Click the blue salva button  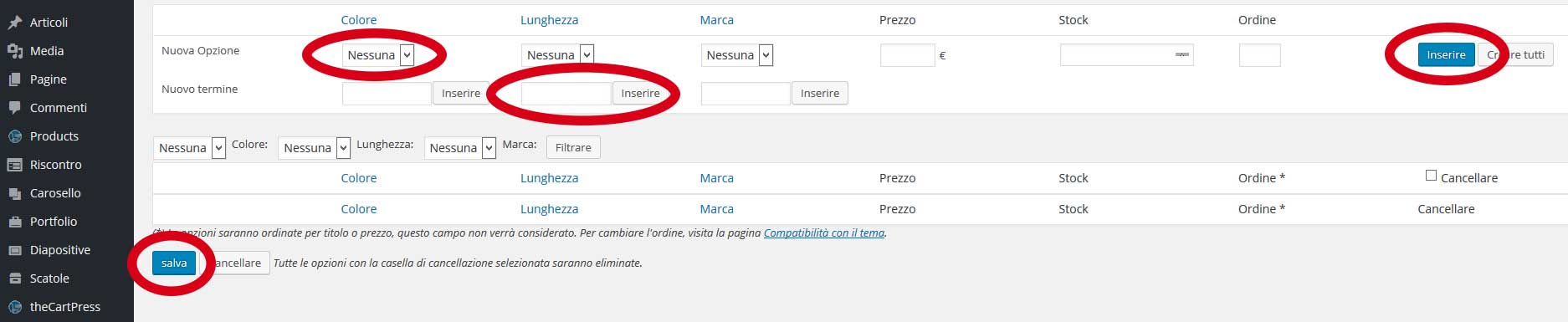(x=174, y=263)
